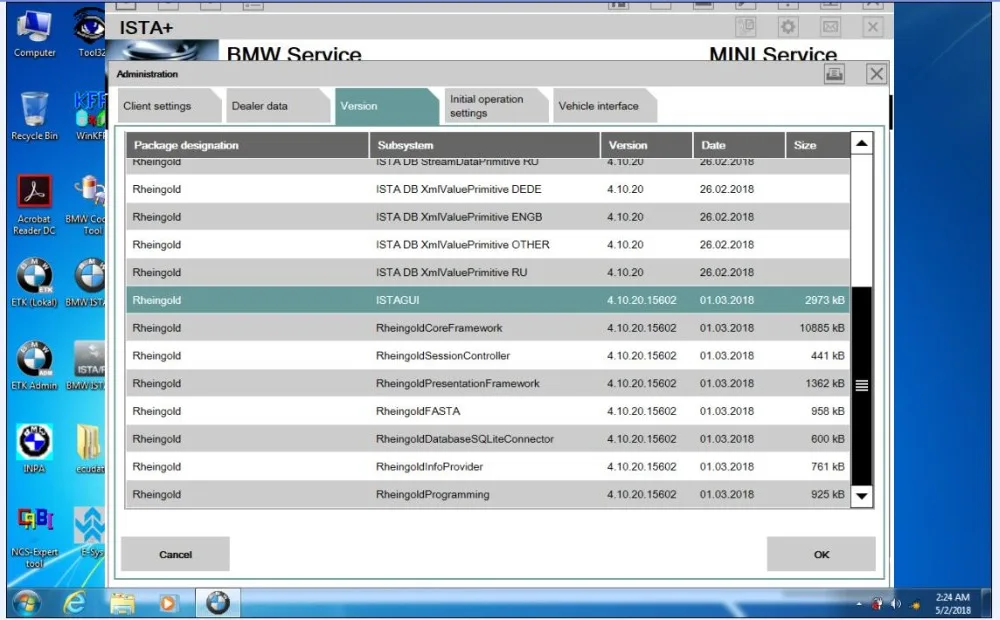Click the envelope mail icon in ISTA+ header

click(830, 27)
